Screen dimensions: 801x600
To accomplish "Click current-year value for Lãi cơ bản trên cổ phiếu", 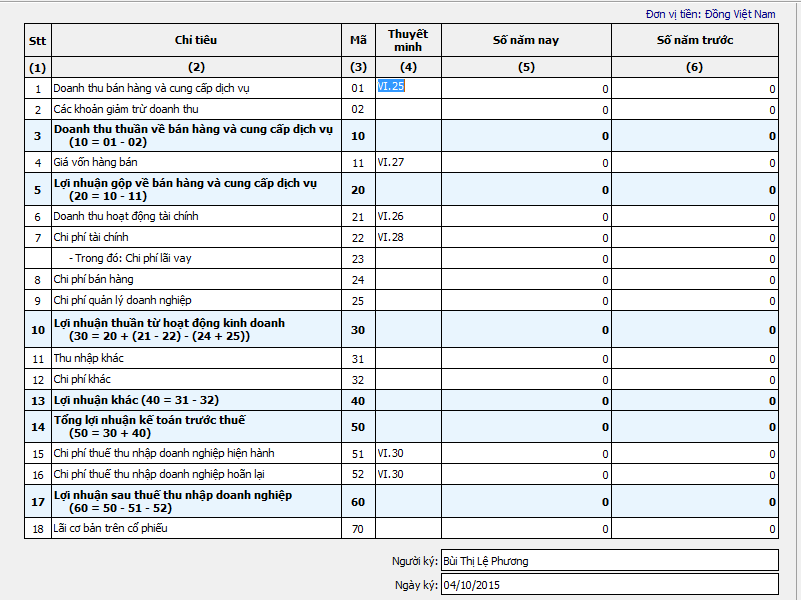I will pyautogui.click(x=527, y=528).
